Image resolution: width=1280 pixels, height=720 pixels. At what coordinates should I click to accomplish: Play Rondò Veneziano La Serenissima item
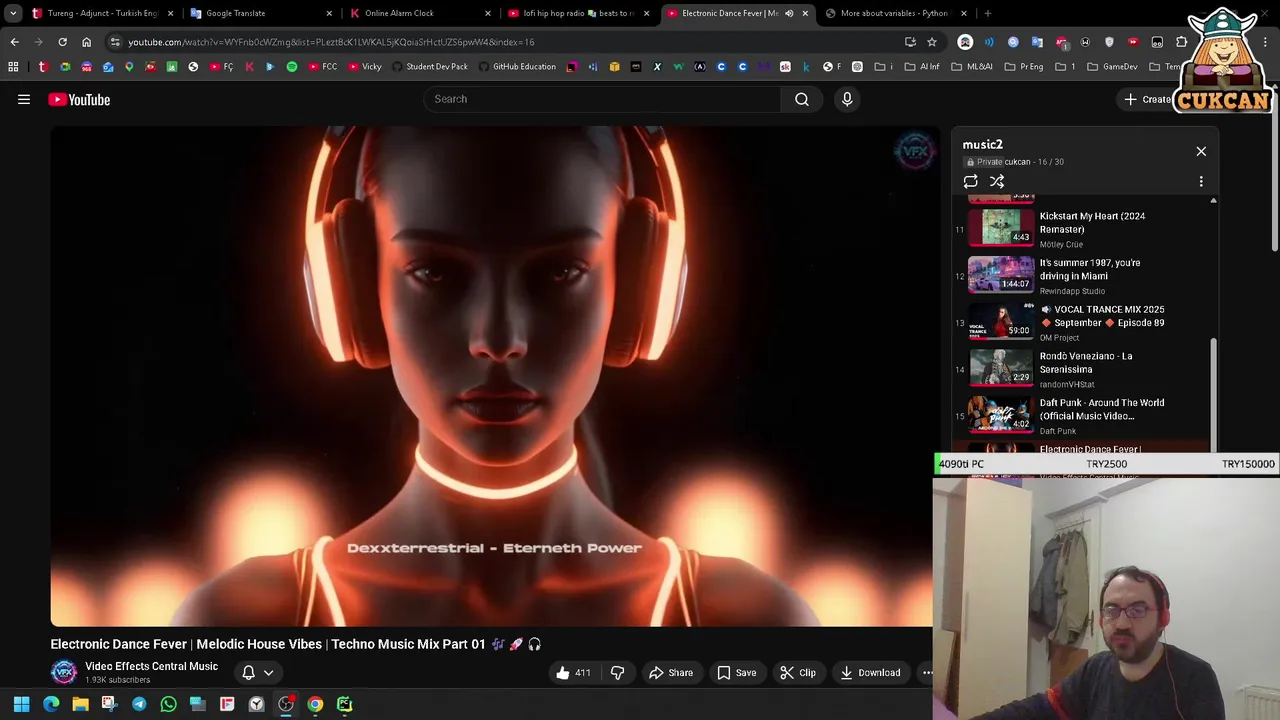[x=1082, y=369]
